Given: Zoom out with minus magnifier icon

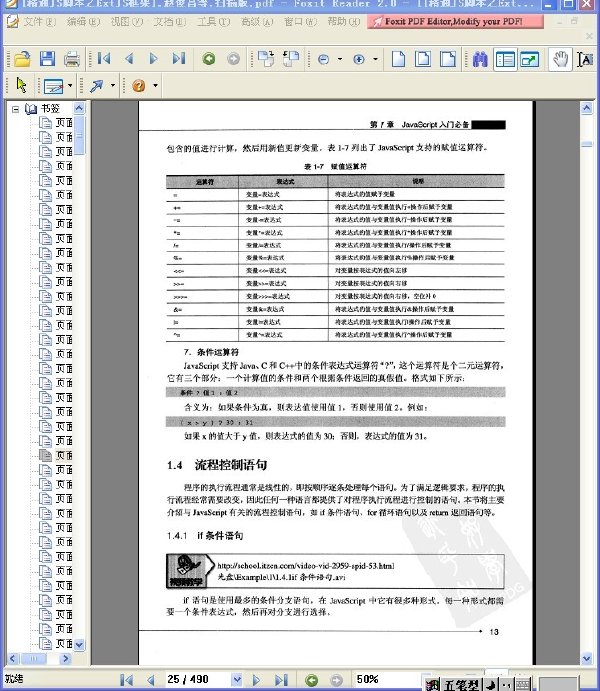Looking at the screenshot, I should 323,59.
